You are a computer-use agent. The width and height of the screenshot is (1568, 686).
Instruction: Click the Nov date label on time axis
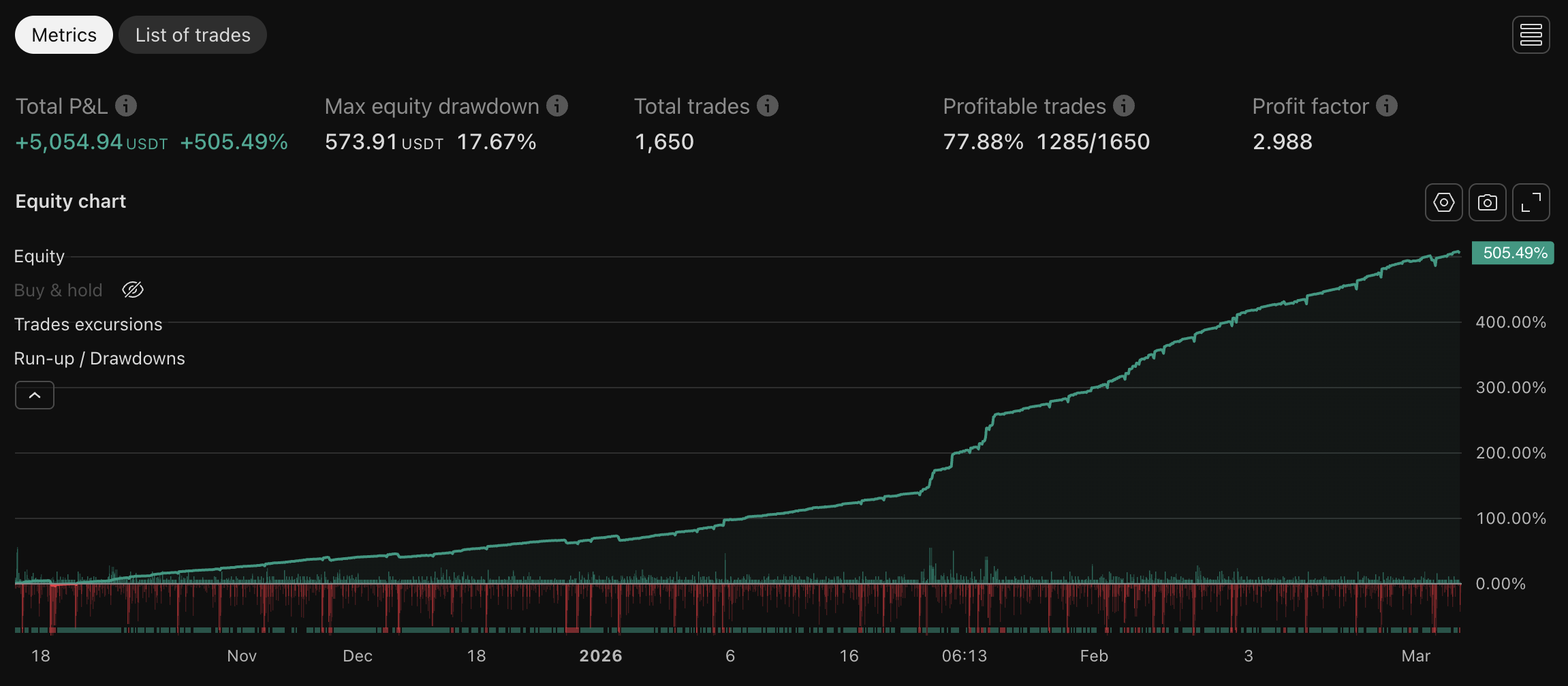point(242,656)
